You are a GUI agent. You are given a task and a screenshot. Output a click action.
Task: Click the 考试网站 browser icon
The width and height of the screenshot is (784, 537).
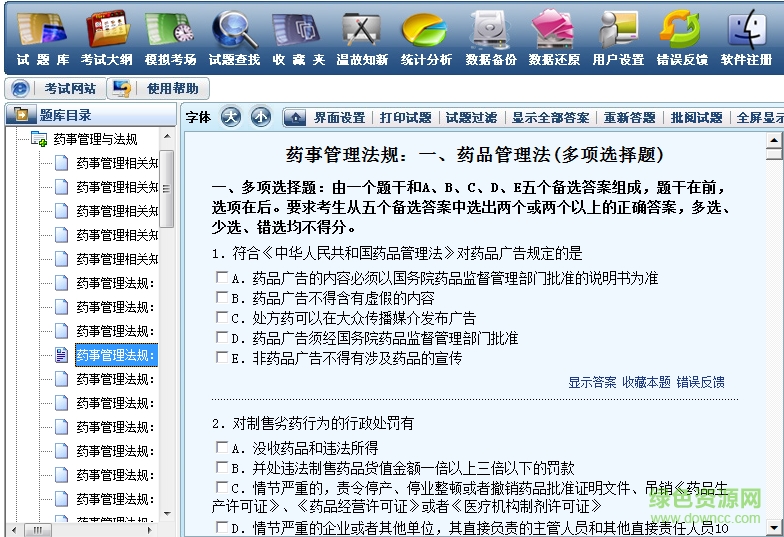[x=20, y=88]
